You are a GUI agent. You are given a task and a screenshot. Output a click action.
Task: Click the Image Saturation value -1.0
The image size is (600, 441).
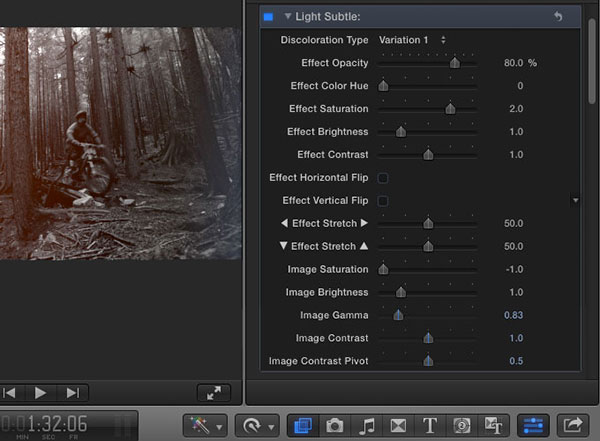[x=514, y=269]
